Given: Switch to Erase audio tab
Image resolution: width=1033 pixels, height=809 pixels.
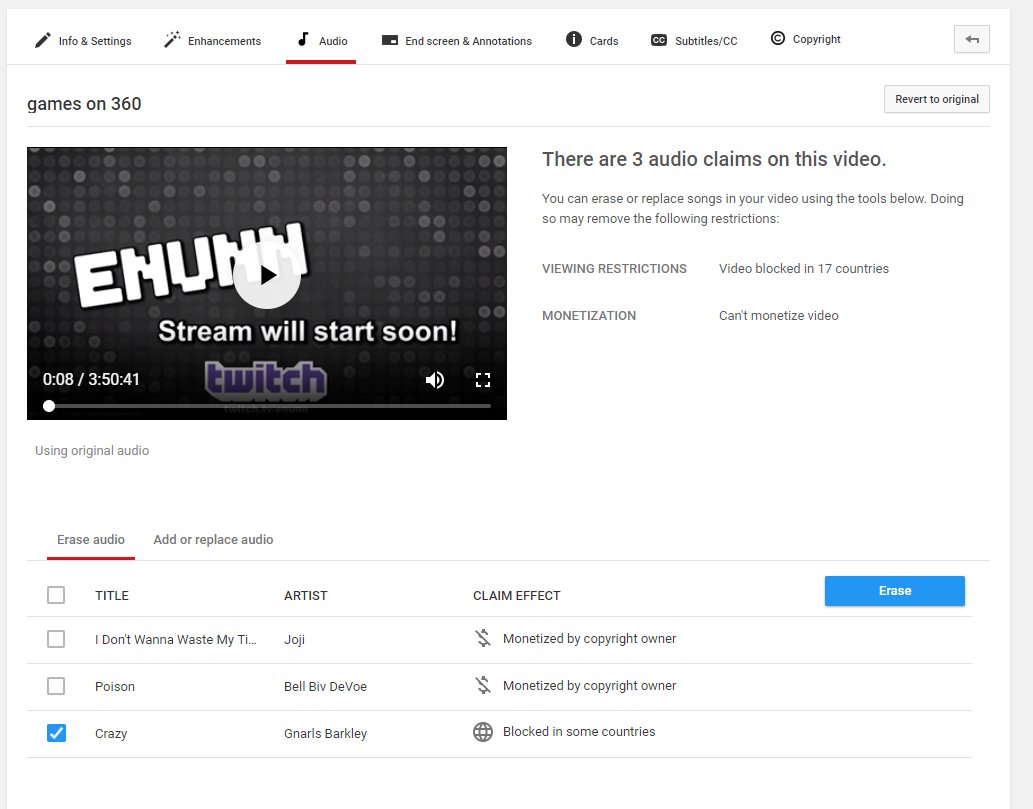Looking at the screenshot, I should (x=91, y=540).
